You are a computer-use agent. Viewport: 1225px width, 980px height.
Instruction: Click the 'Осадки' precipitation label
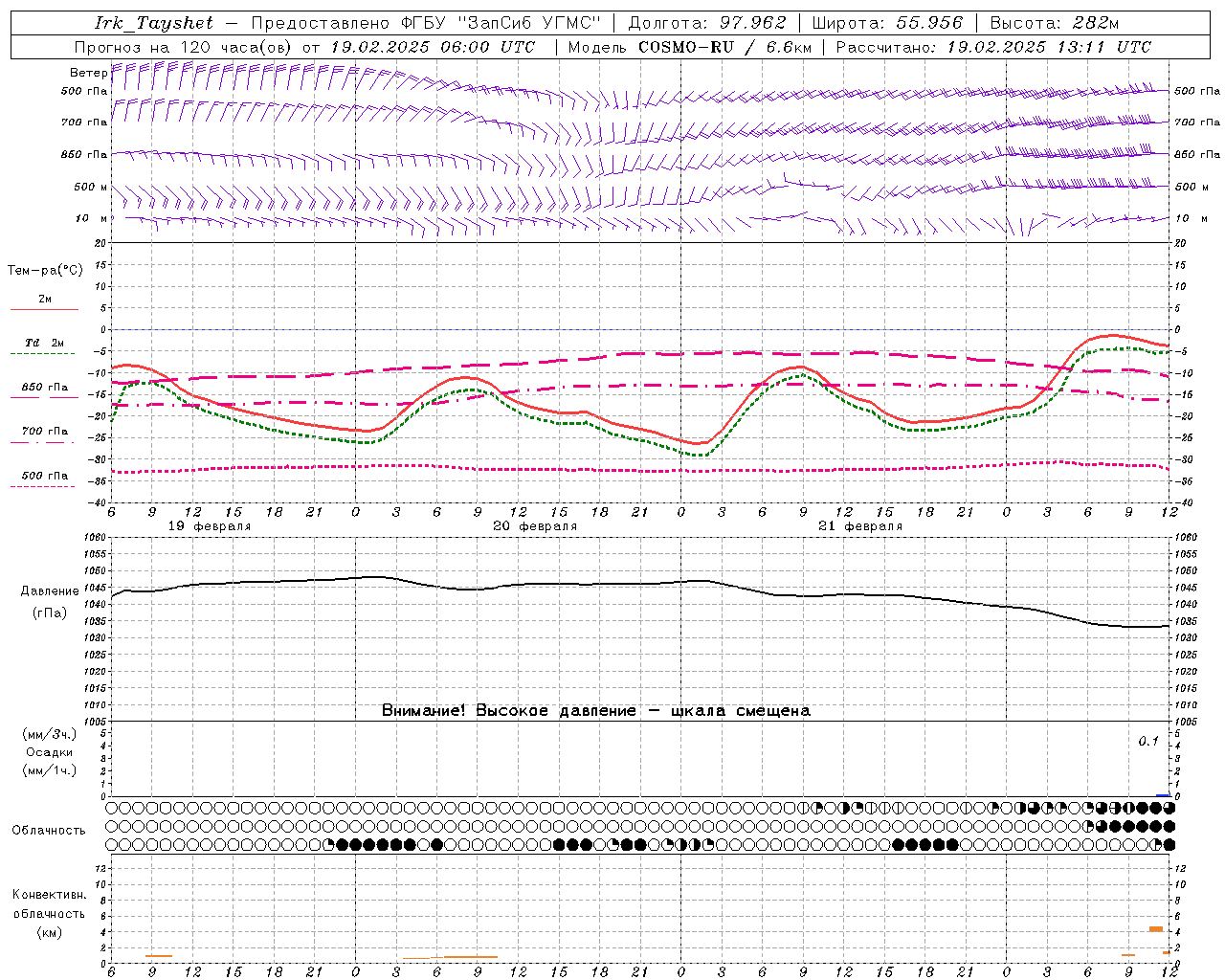(50, 752)
